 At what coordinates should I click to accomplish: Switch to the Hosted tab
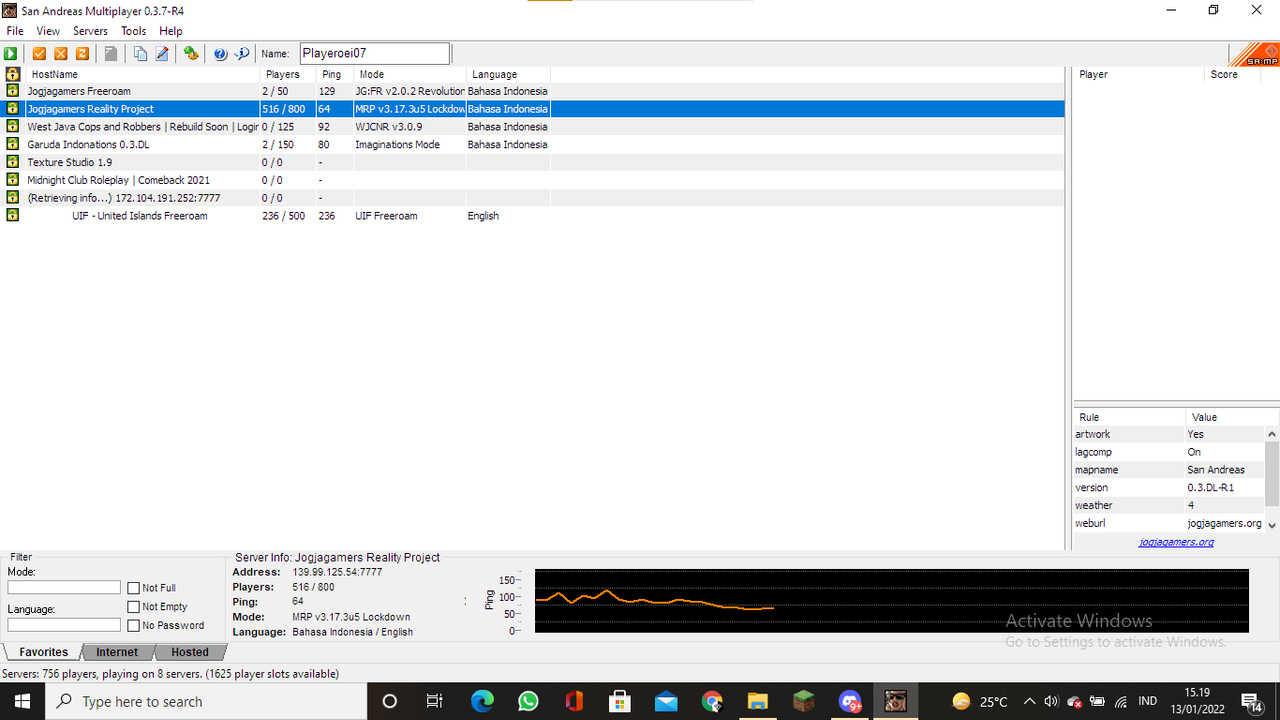click(190, 652)
